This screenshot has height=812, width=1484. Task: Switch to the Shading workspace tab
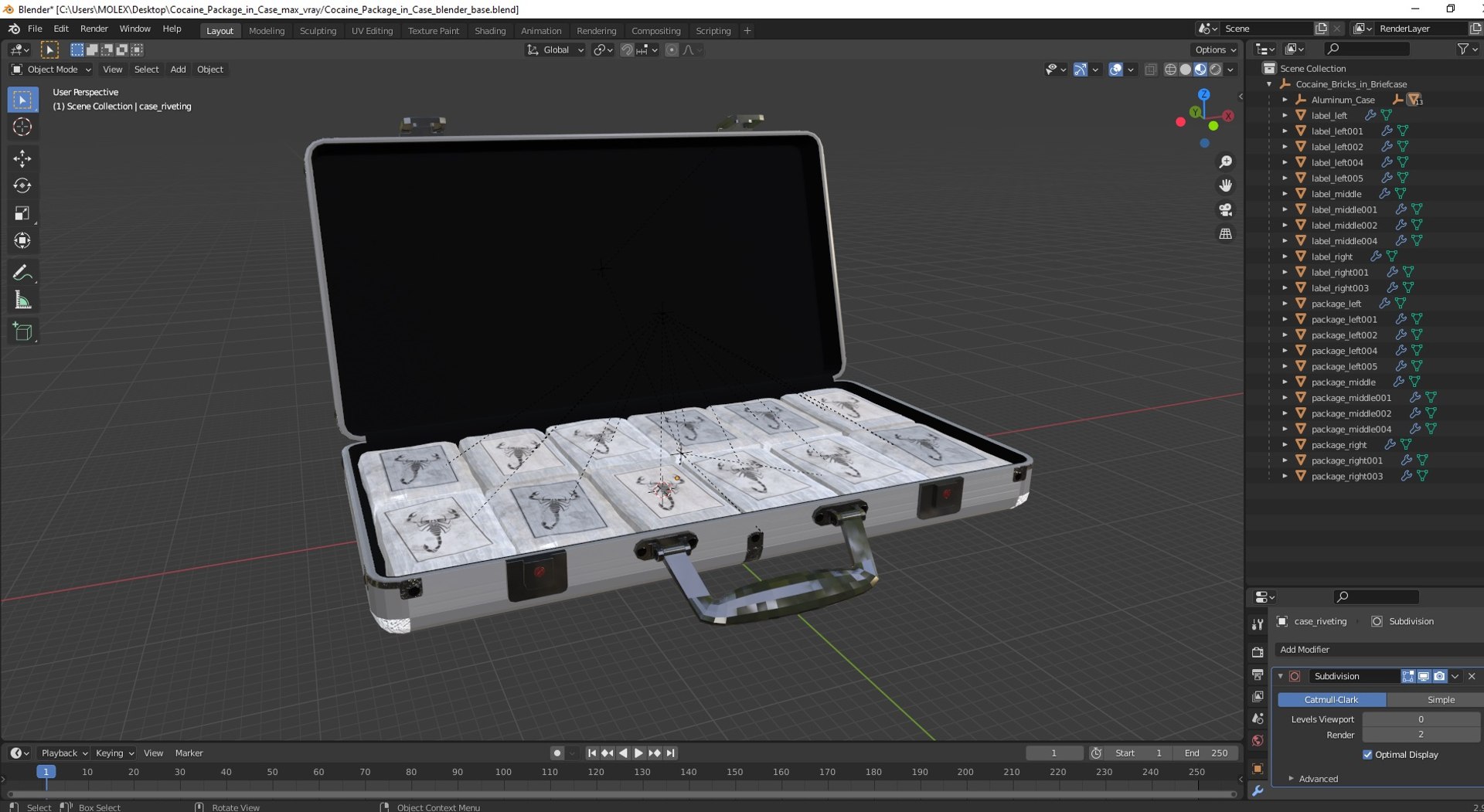pos(490,31)
